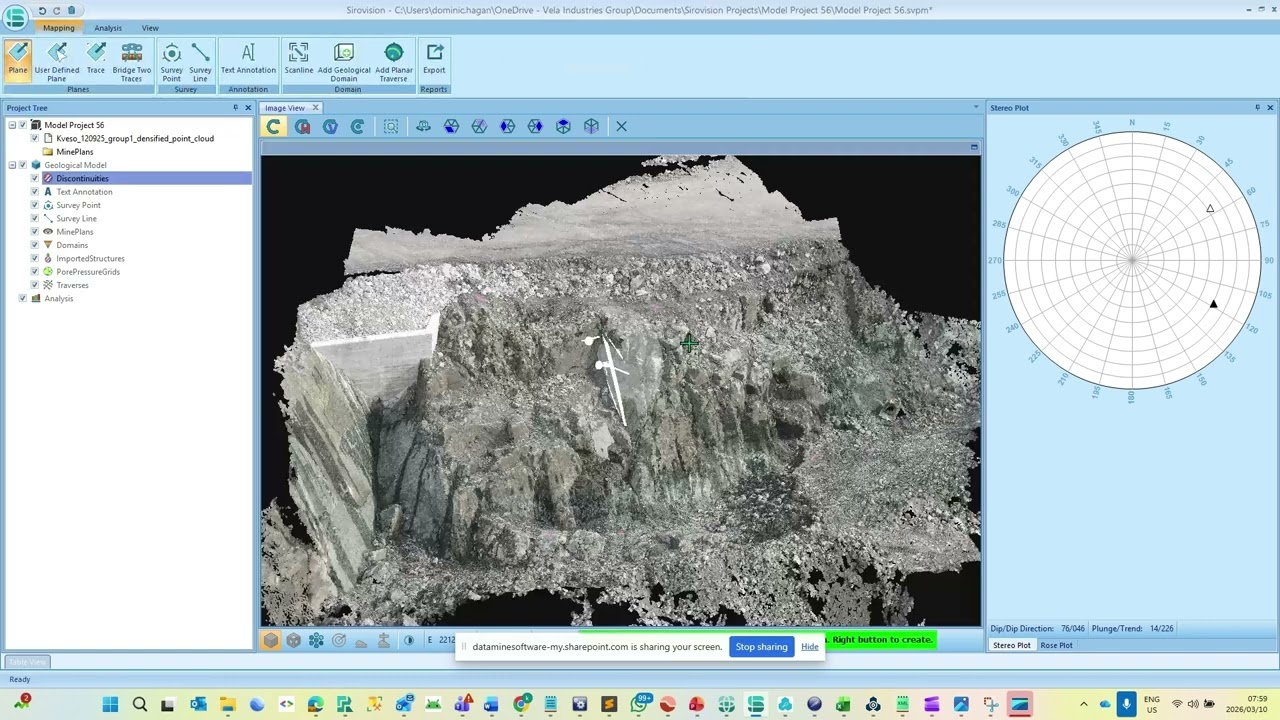Click Add Planar Traverse
The image size is (1280, 720).
(x=394, y=62)
